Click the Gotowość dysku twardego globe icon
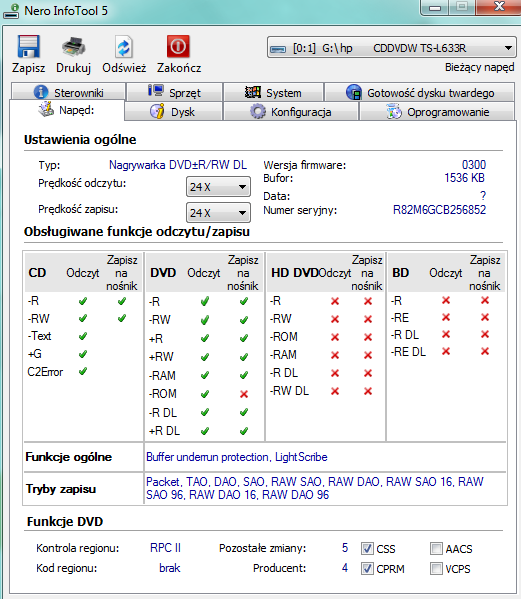Viewport: 521px width, 599px height. (x=354, y=92)
